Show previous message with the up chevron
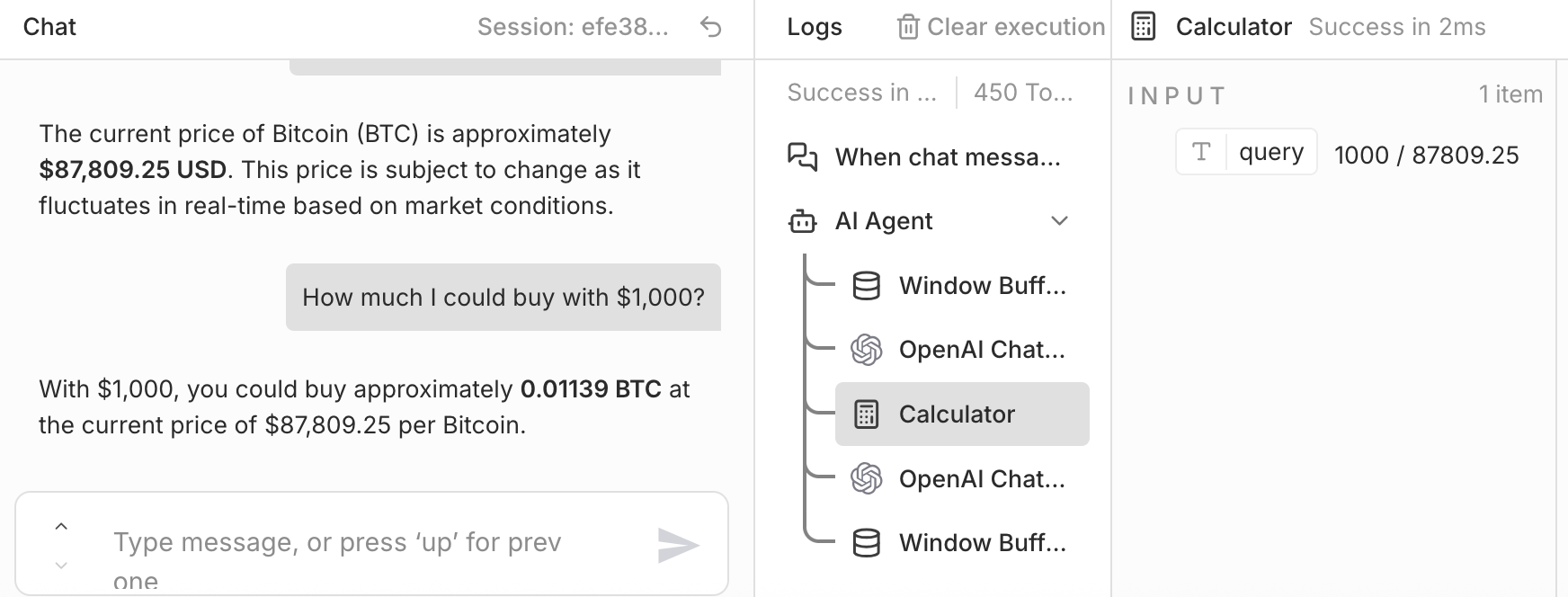The height and width of the screenshot is (597, 1568). click(61, 527)
